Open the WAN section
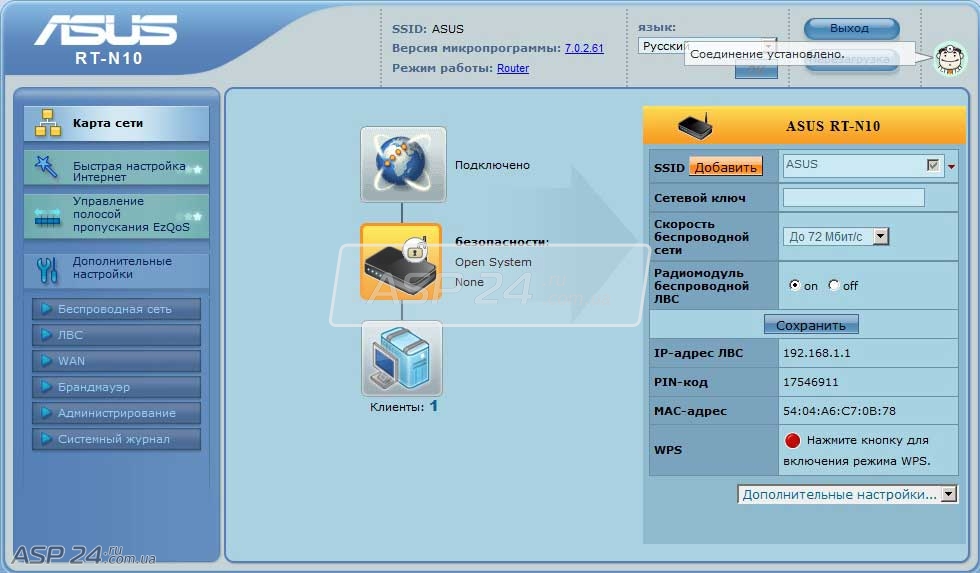Screen dimensions: 980x573 tap(116, 361)
